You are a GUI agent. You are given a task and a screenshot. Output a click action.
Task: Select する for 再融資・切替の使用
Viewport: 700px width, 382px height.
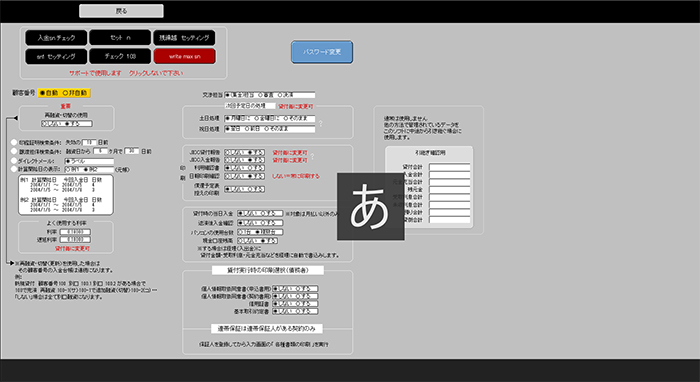point(72,124)
